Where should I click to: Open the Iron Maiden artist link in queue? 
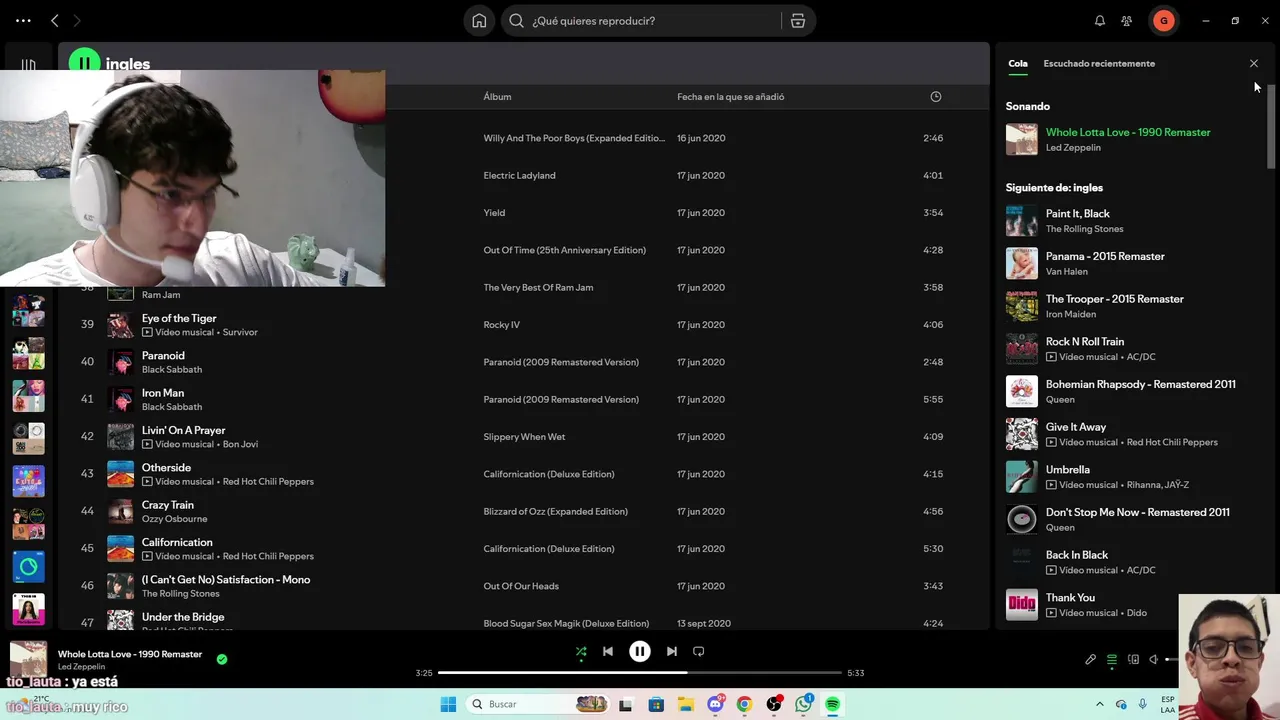1070,314
